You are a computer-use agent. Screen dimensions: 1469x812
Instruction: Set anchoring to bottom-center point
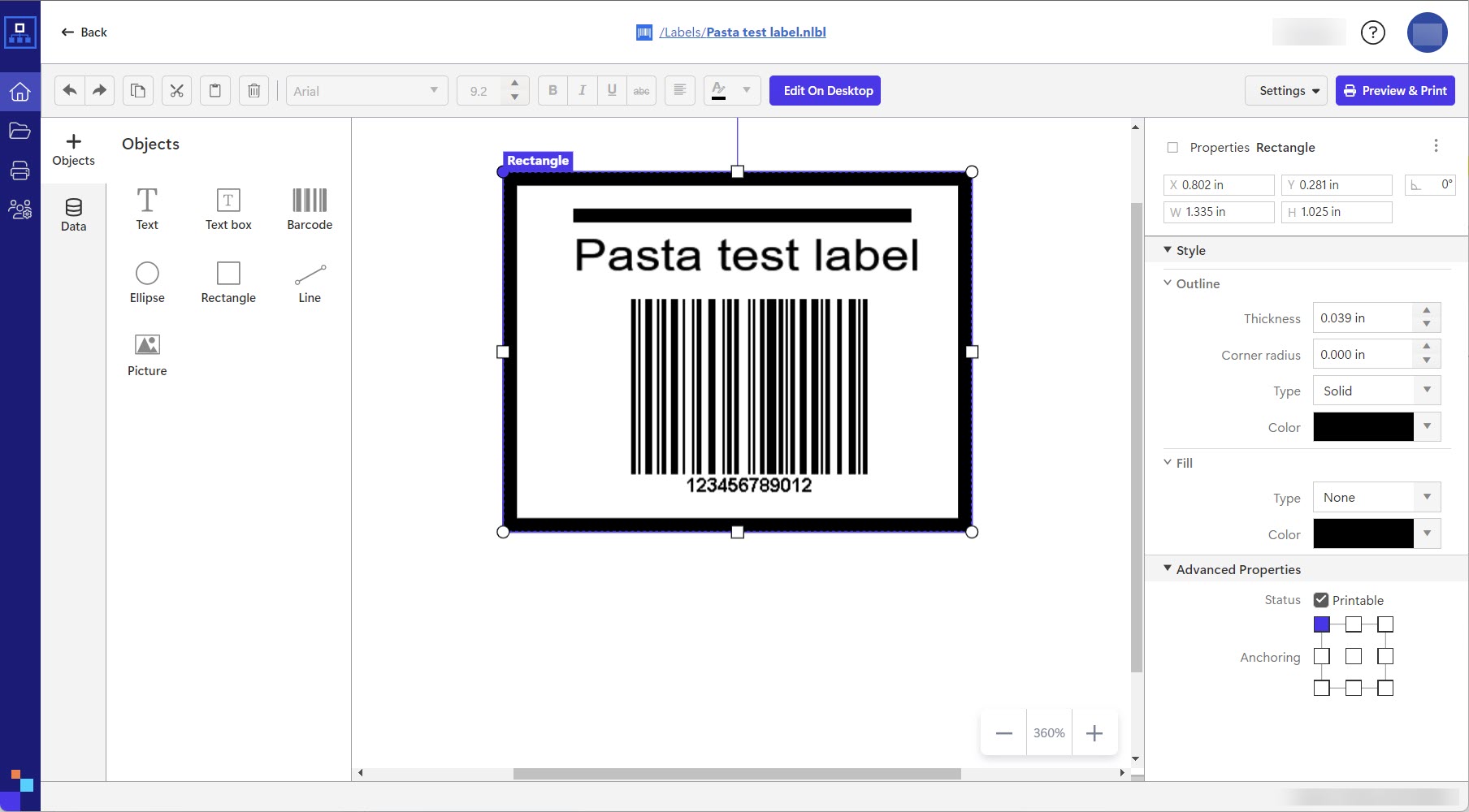point(1354,688)
